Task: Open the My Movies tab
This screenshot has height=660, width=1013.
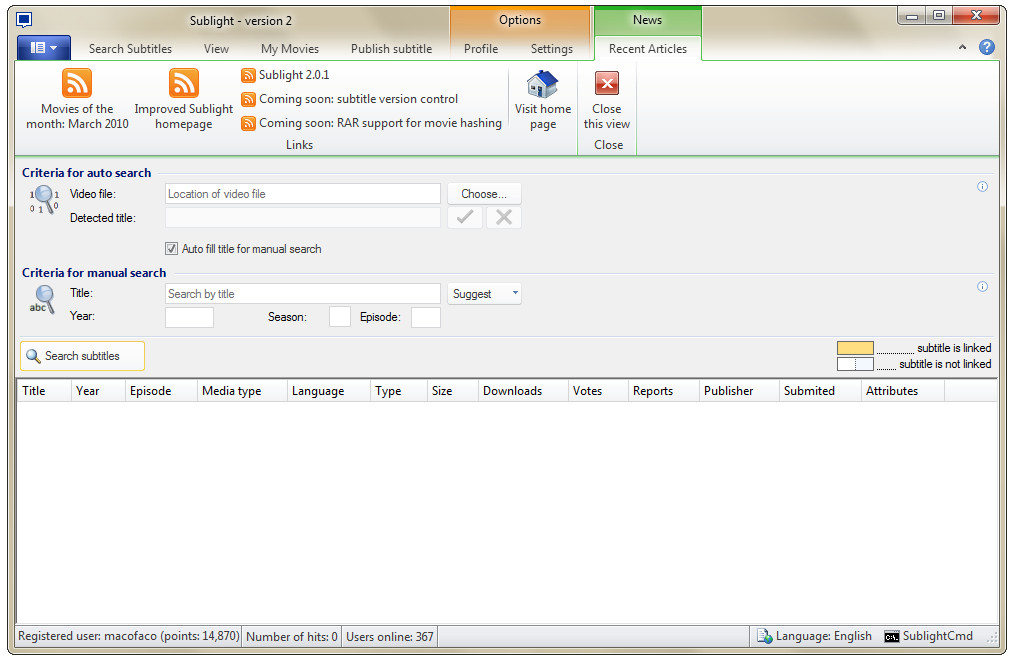Action: [x=290, y=48]
